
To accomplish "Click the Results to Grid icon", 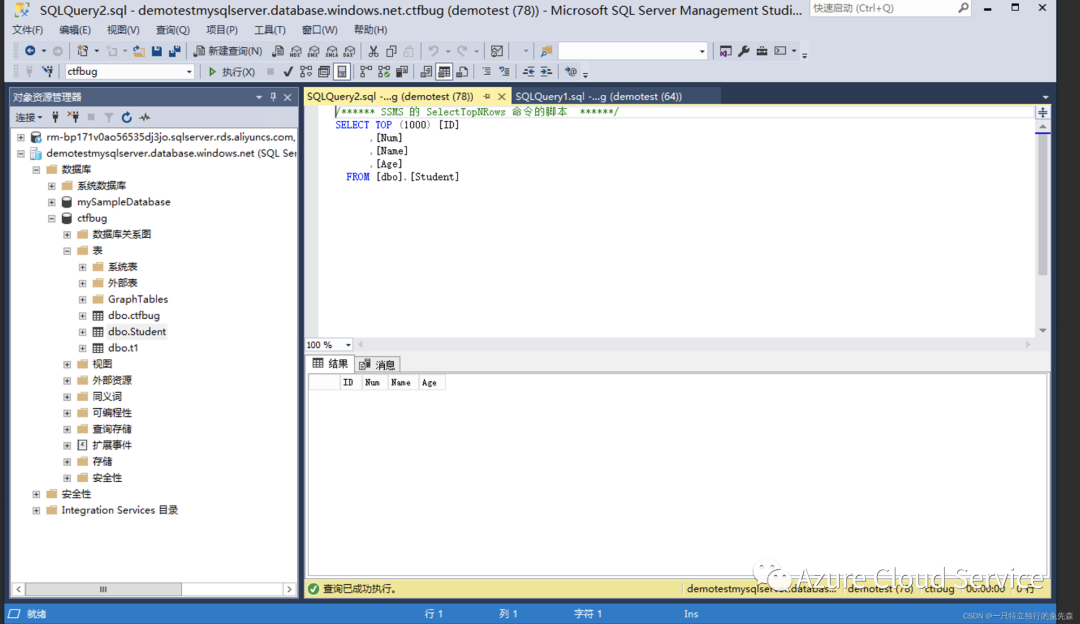I will [444, 72].
